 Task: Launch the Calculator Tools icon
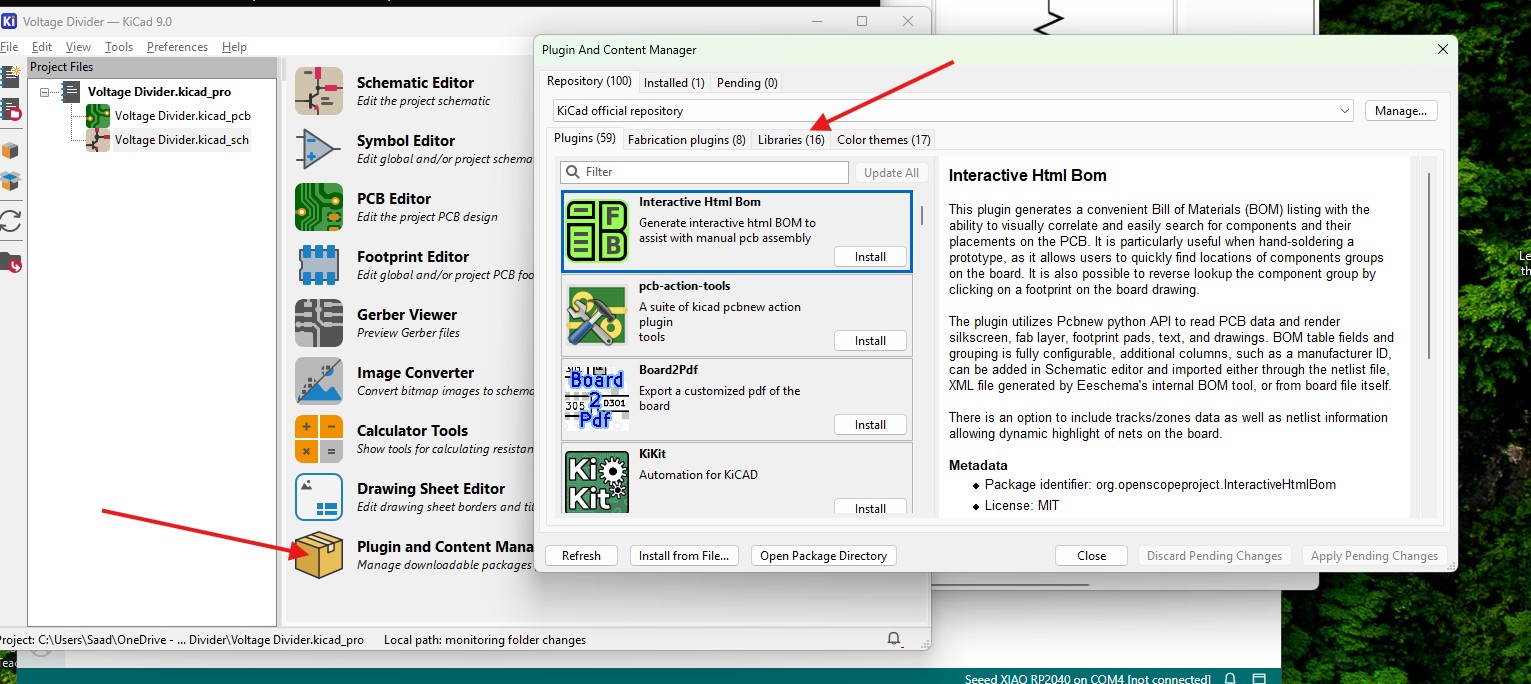point(319,439)
